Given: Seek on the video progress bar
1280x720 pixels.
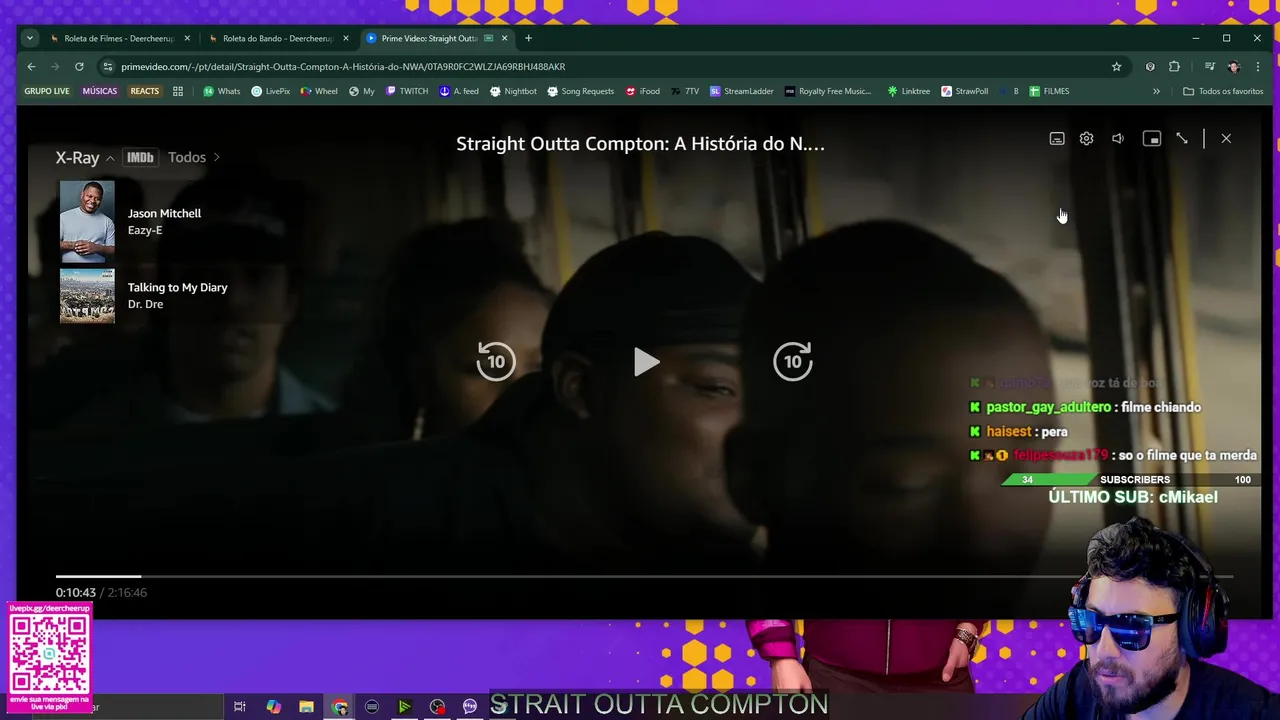Looking at the screenshot, I should point(644,576).
